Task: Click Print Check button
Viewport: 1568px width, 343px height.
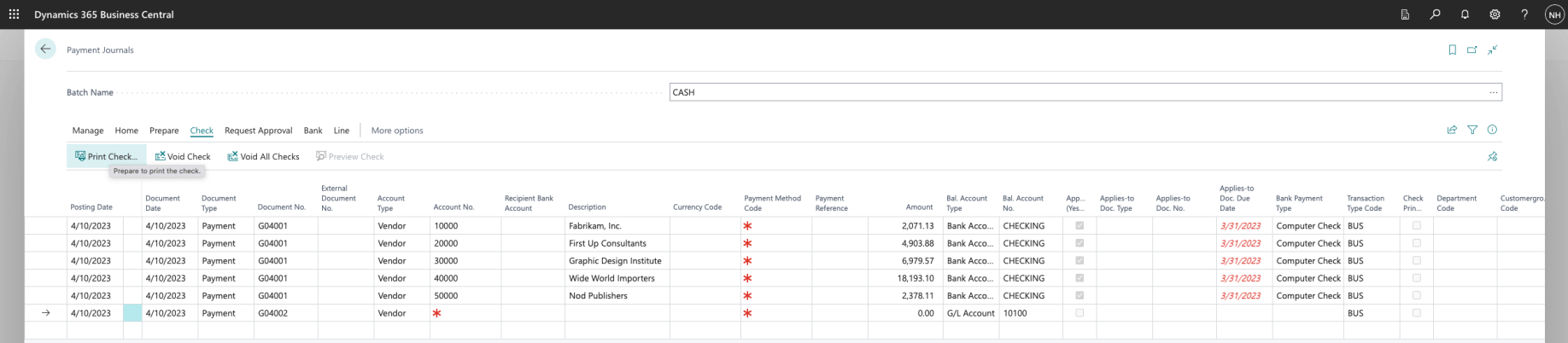Action: 106,157
